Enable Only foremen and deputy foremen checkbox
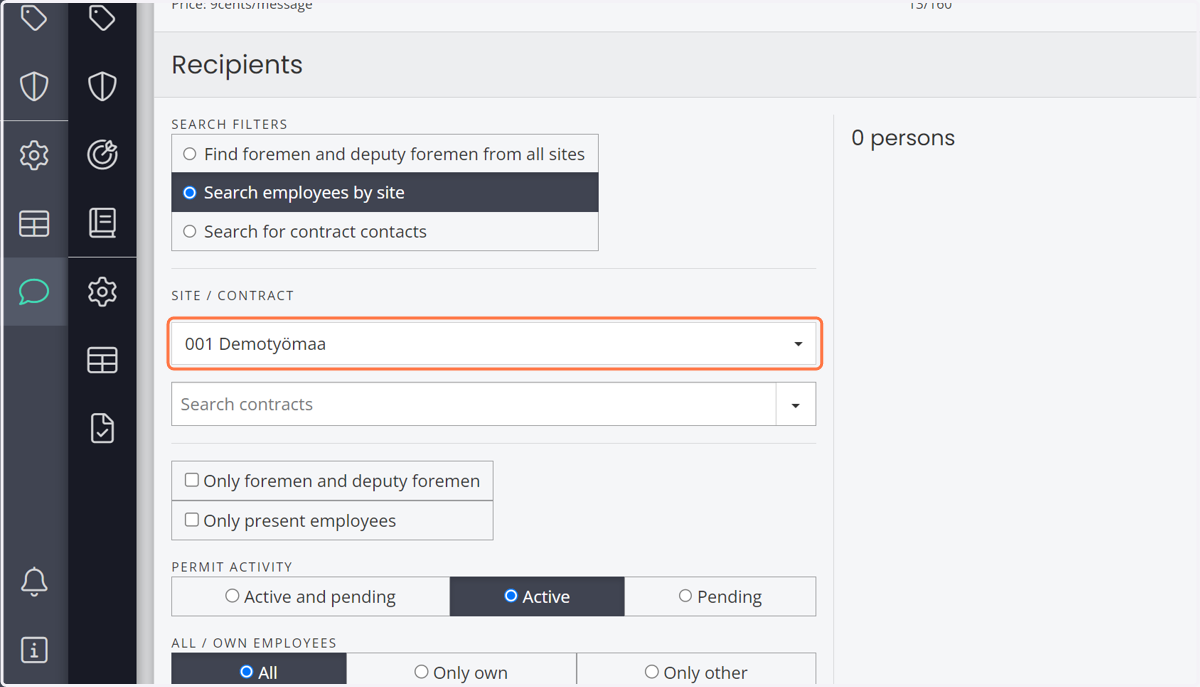 tap(332, 481)
